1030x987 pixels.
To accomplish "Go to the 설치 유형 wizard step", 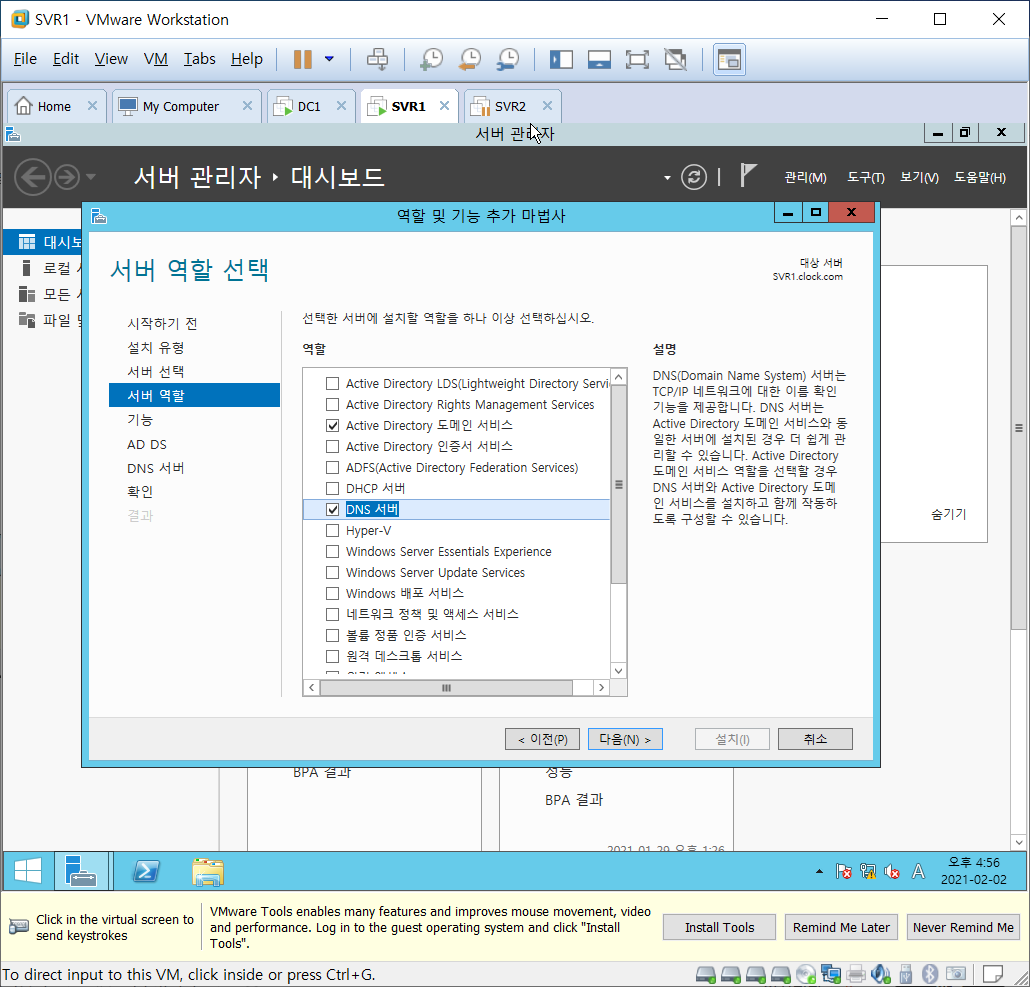I will point(156,347).
